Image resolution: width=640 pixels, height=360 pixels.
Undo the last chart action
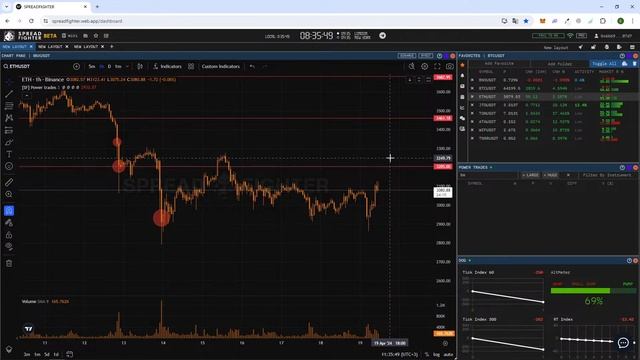(252, 66)
